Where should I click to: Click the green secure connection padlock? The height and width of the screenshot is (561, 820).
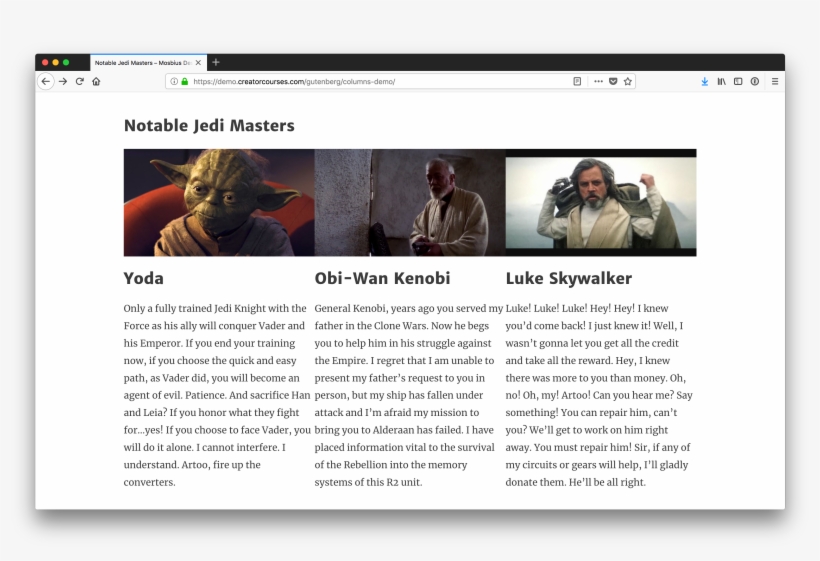[185, 82]
